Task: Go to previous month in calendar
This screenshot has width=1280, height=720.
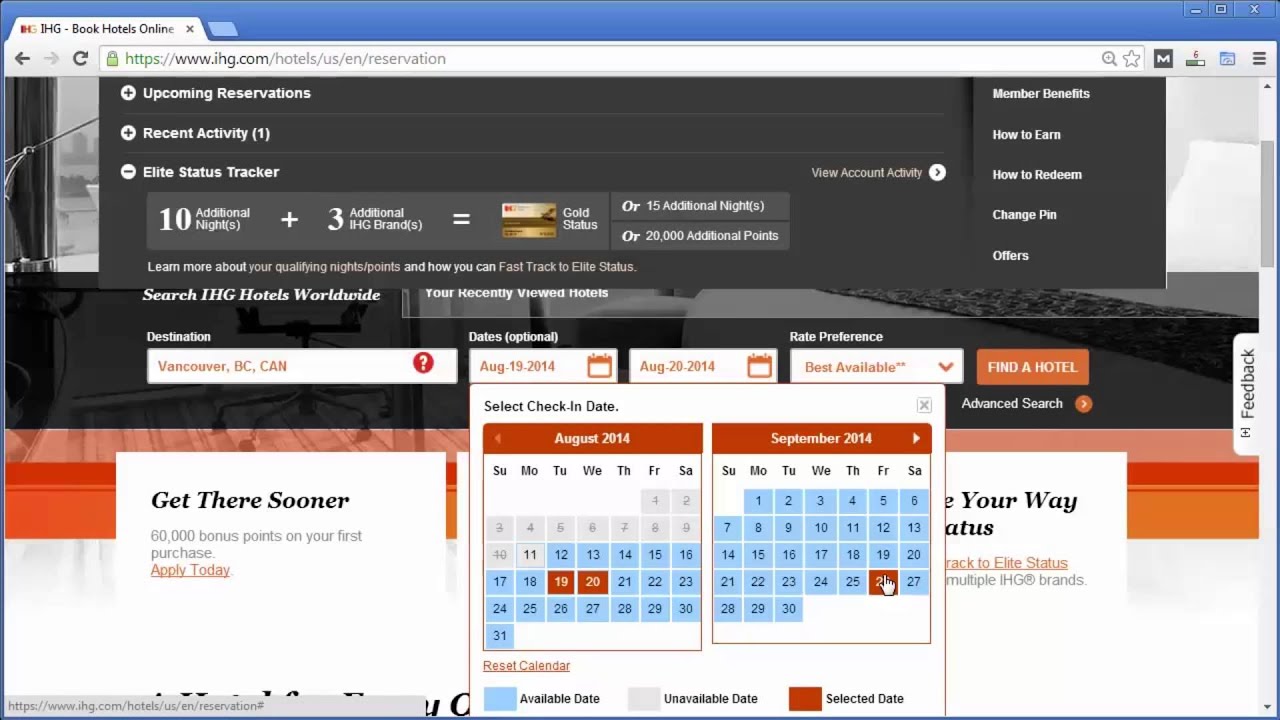Action: pos(497,438)
